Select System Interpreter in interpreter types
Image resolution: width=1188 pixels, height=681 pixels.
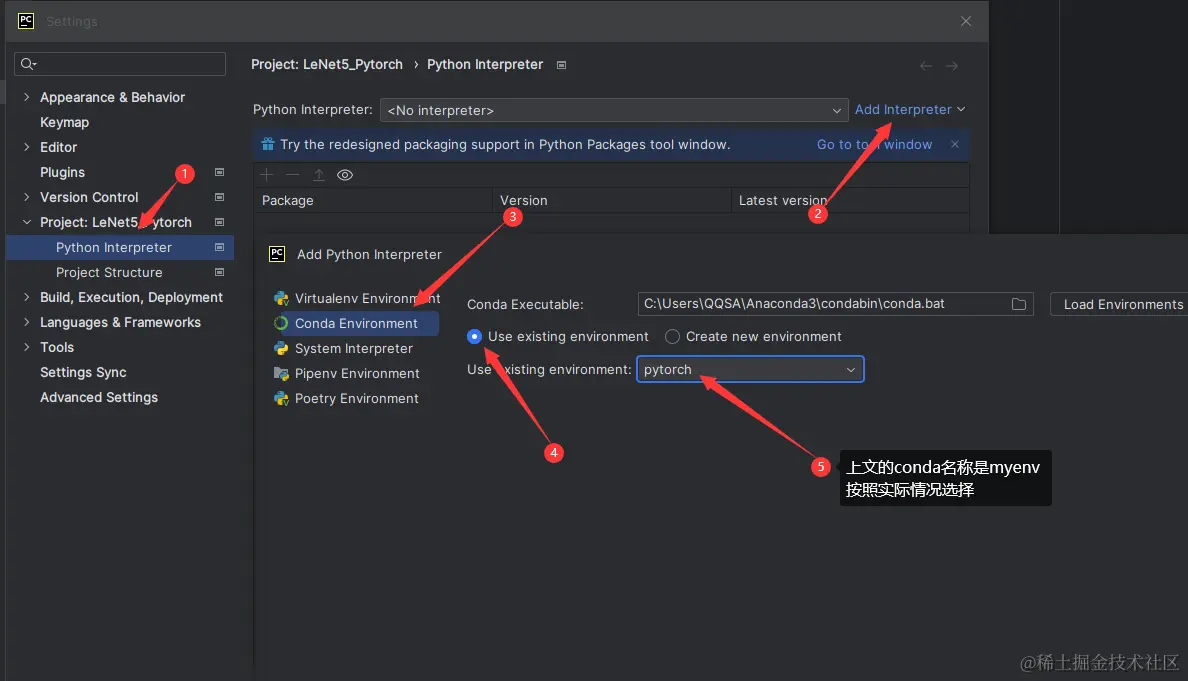[x=343, y=348]
